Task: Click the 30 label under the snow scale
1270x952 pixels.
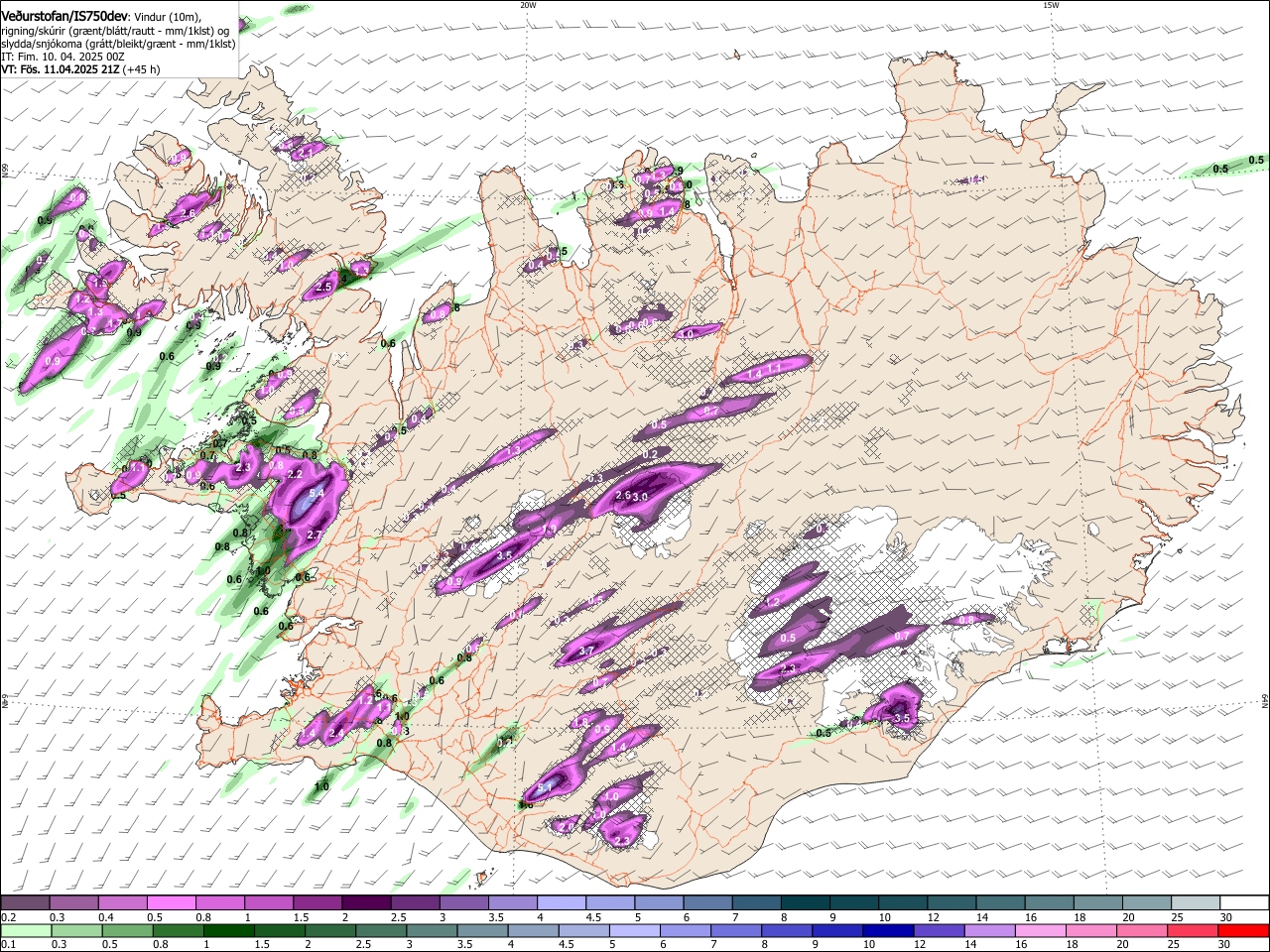Action: tap(1226, 917)
